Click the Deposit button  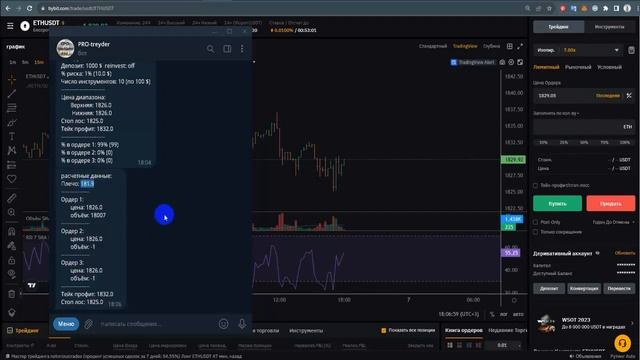click(x=549, y=288)
